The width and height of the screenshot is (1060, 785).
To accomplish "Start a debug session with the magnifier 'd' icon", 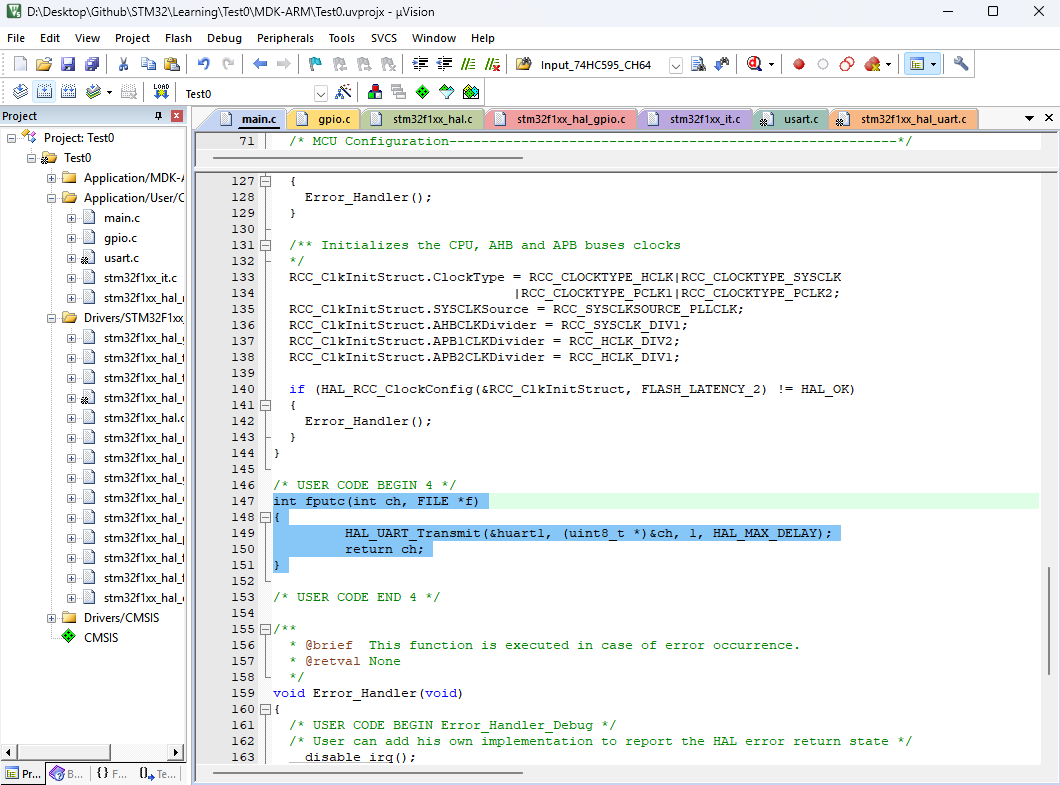I will (754, 64).
